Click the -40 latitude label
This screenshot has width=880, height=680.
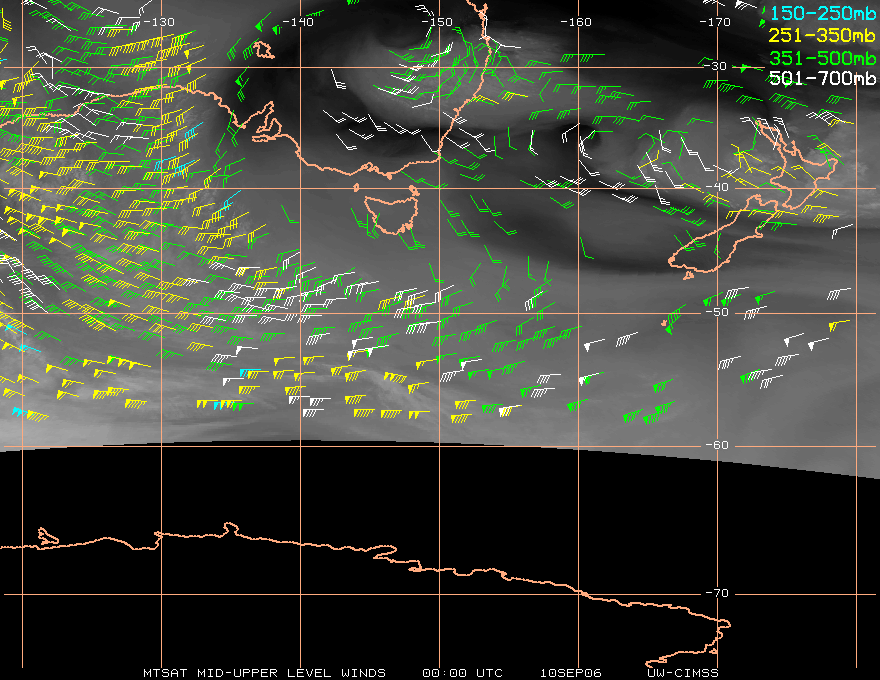718,187
